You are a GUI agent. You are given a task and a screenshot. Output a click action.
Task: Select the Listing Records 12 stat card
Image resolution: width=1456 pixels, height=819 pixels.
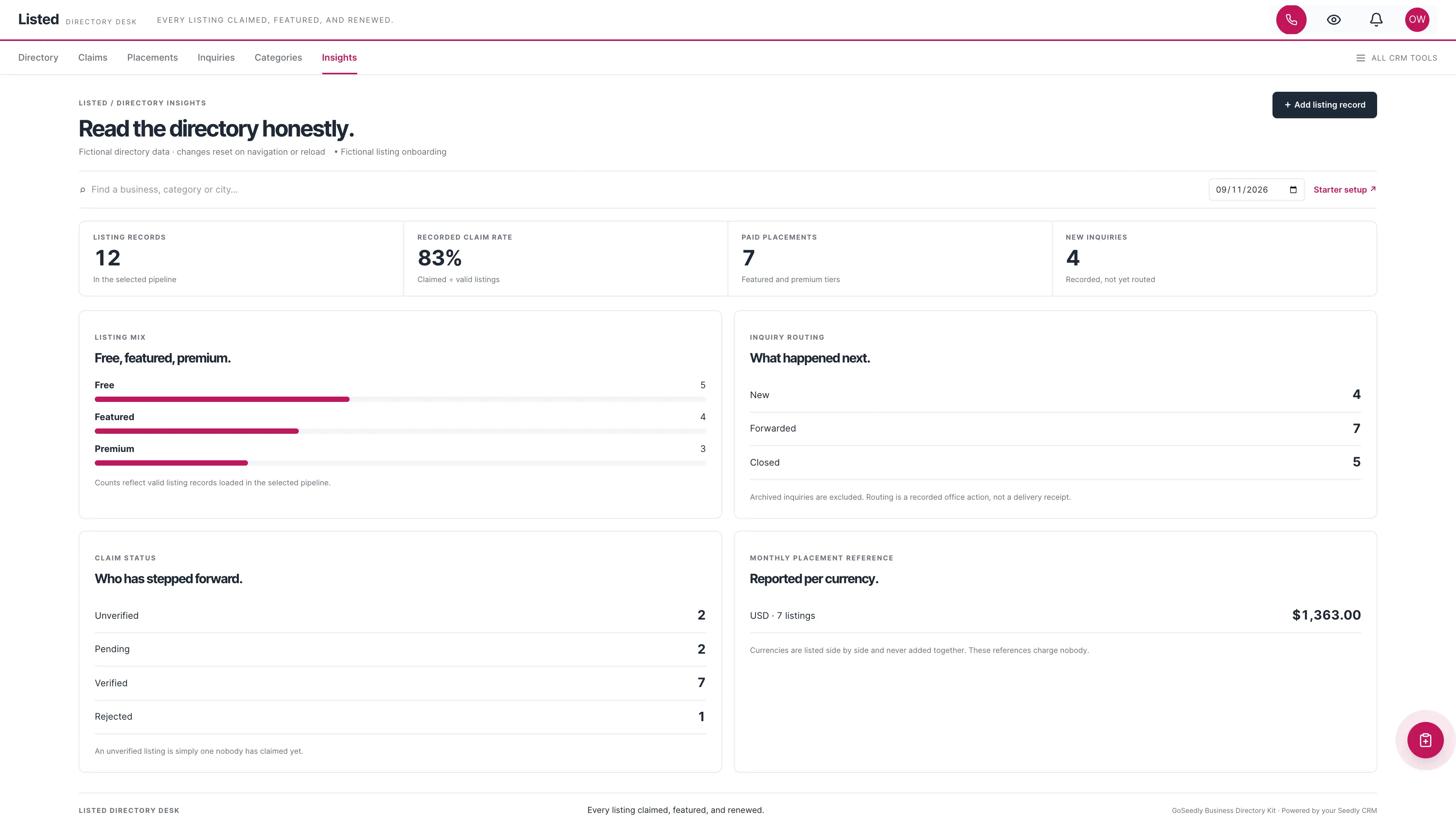[242, 258]
